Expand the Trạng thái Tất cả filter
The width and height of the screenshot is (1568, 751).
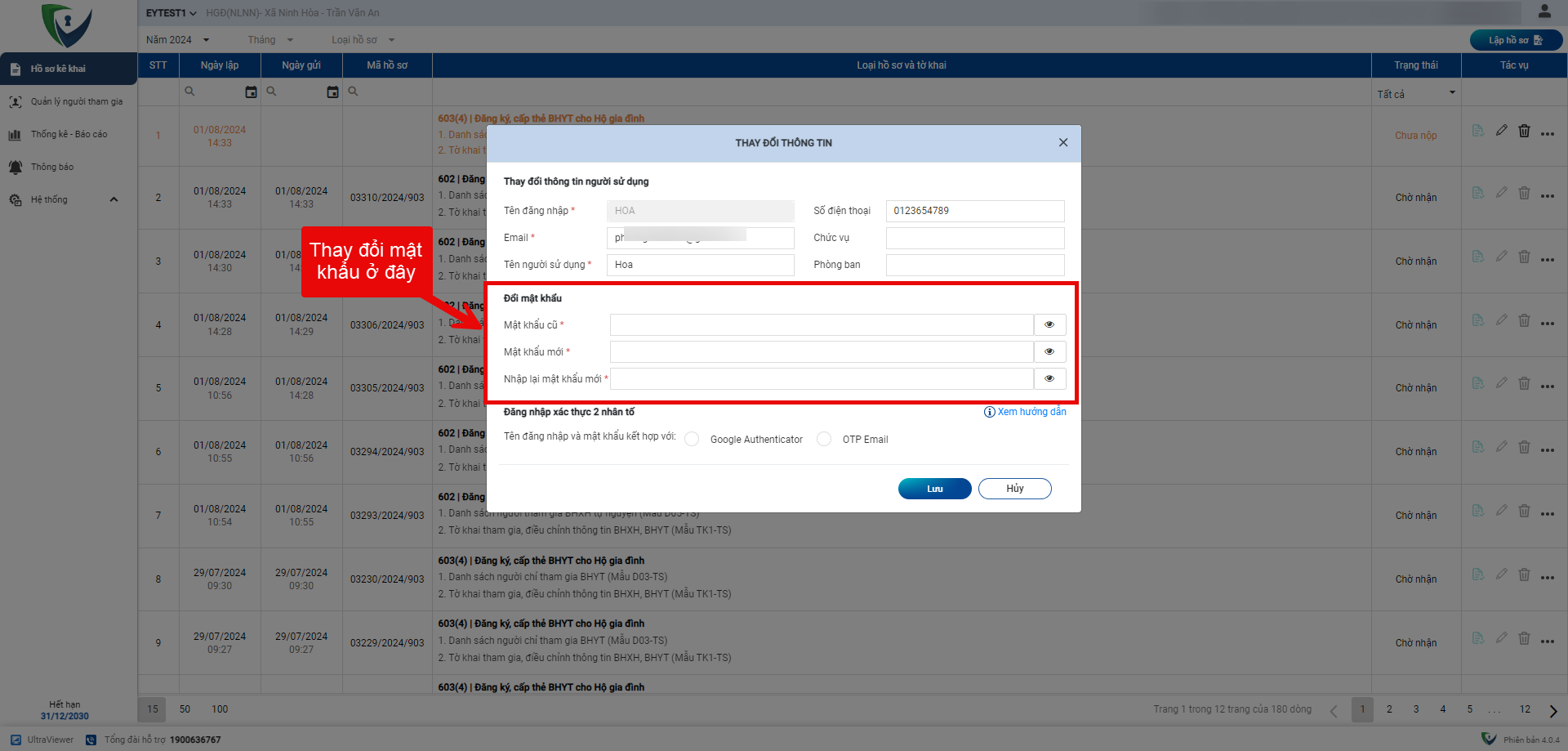(1415, 93)
